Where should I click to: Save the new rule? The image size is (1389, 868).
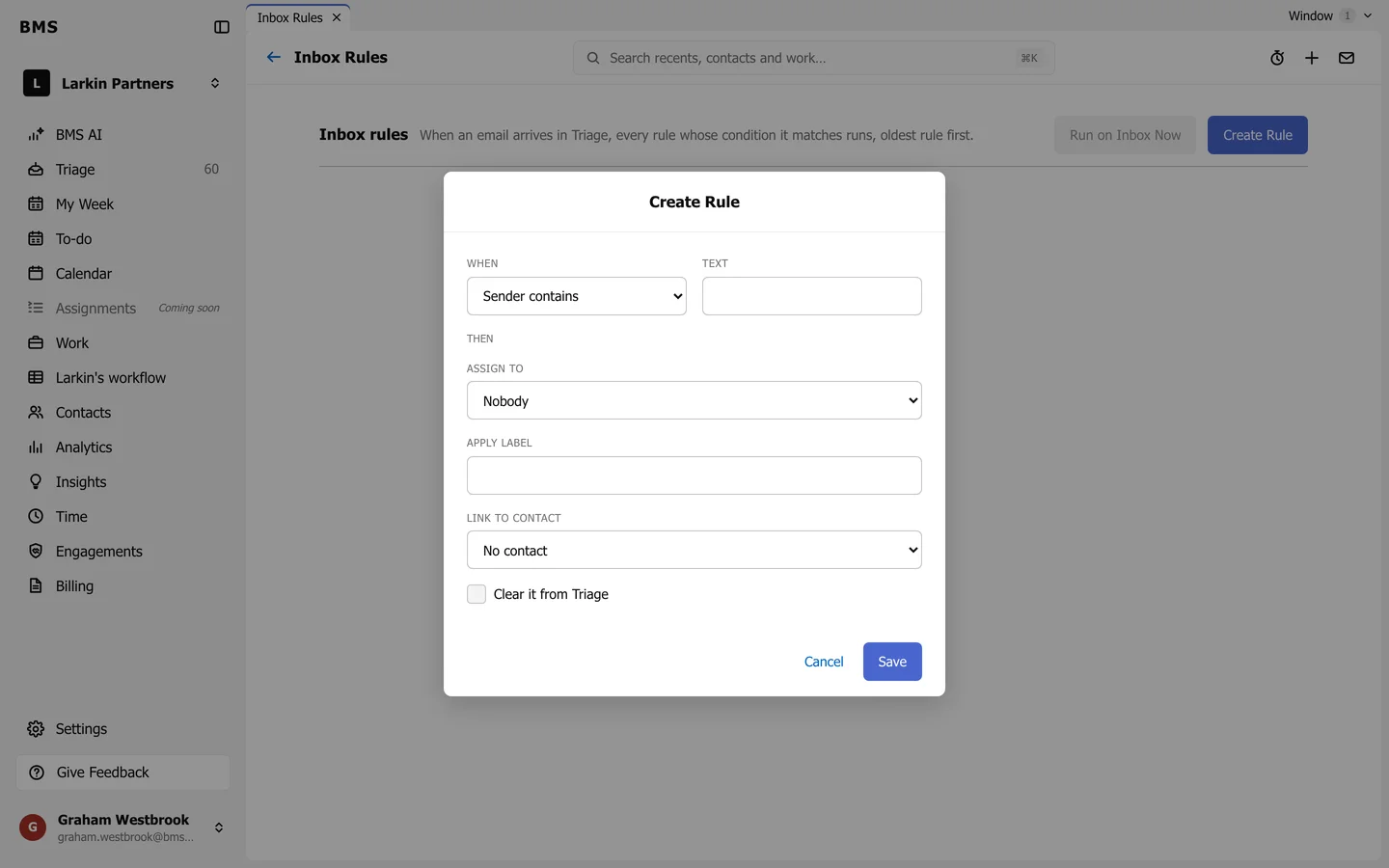(892, 662)
